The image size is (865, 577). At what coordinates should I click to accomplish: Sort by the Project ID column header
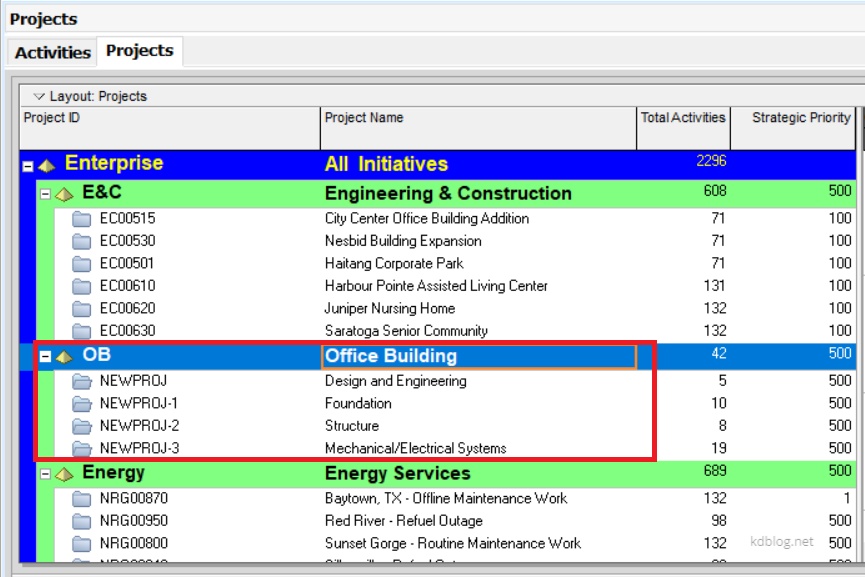pyautogui.click(x=170, y=118)
